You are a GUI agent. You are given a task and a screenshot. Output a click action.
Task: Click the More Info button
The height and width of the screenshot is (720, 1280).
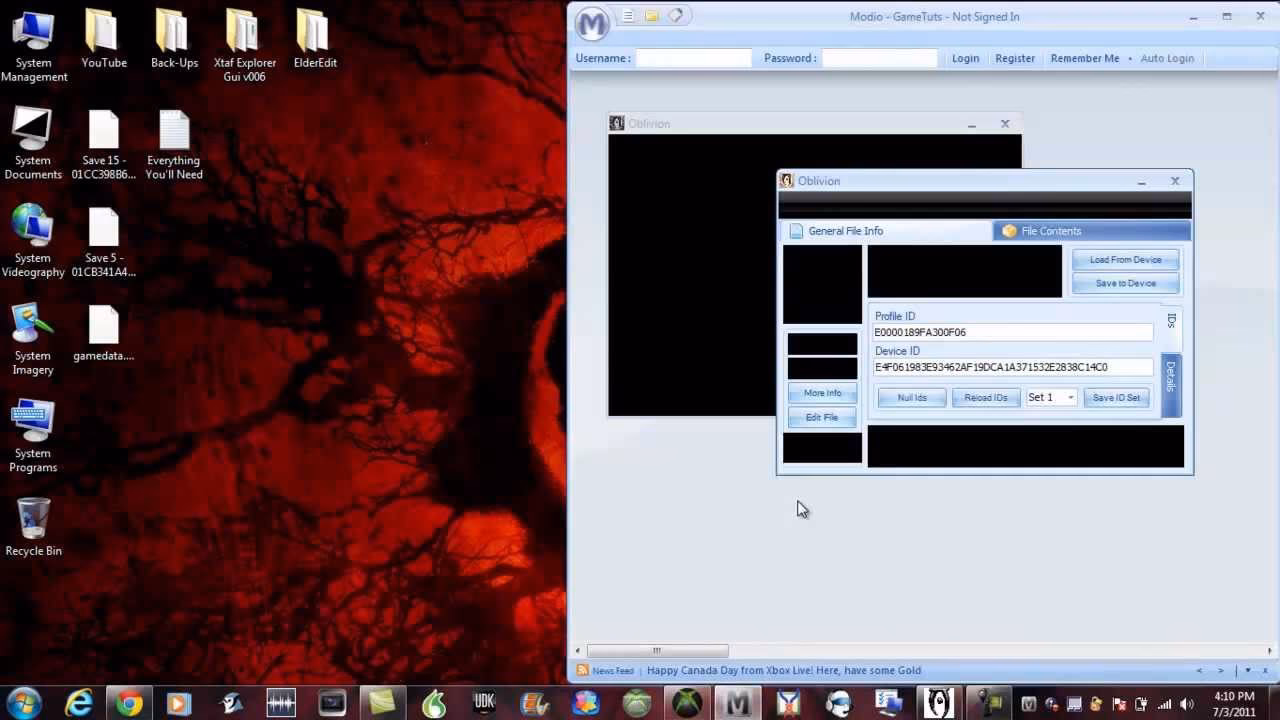[x=822, y=393]
